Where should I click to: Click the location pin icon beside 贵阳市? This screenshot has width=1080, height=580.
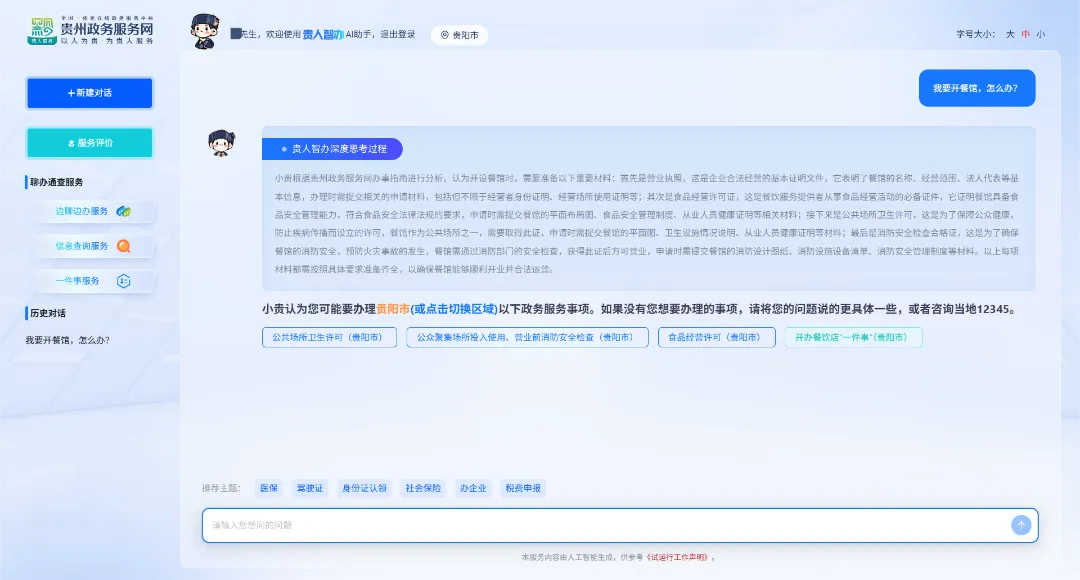coord(445,35)
